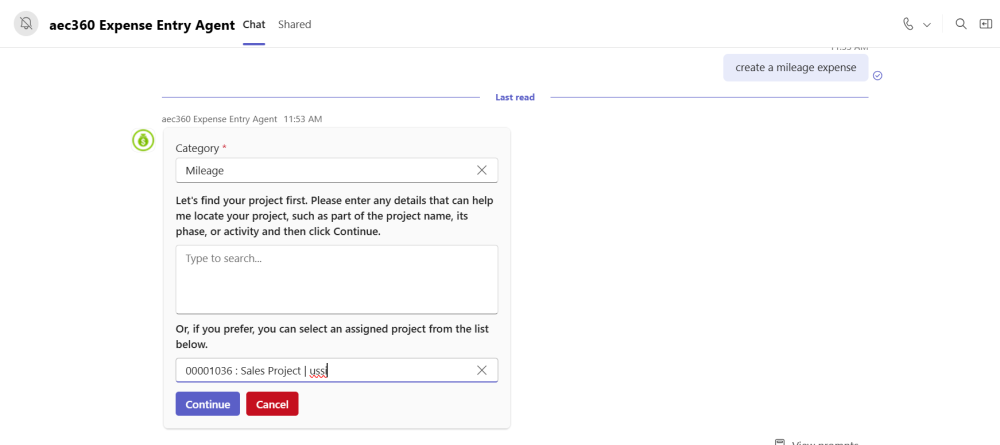The width and height of the screenshot is (1000, 445).
Task: Open the Category combo box
Action: 337,170
